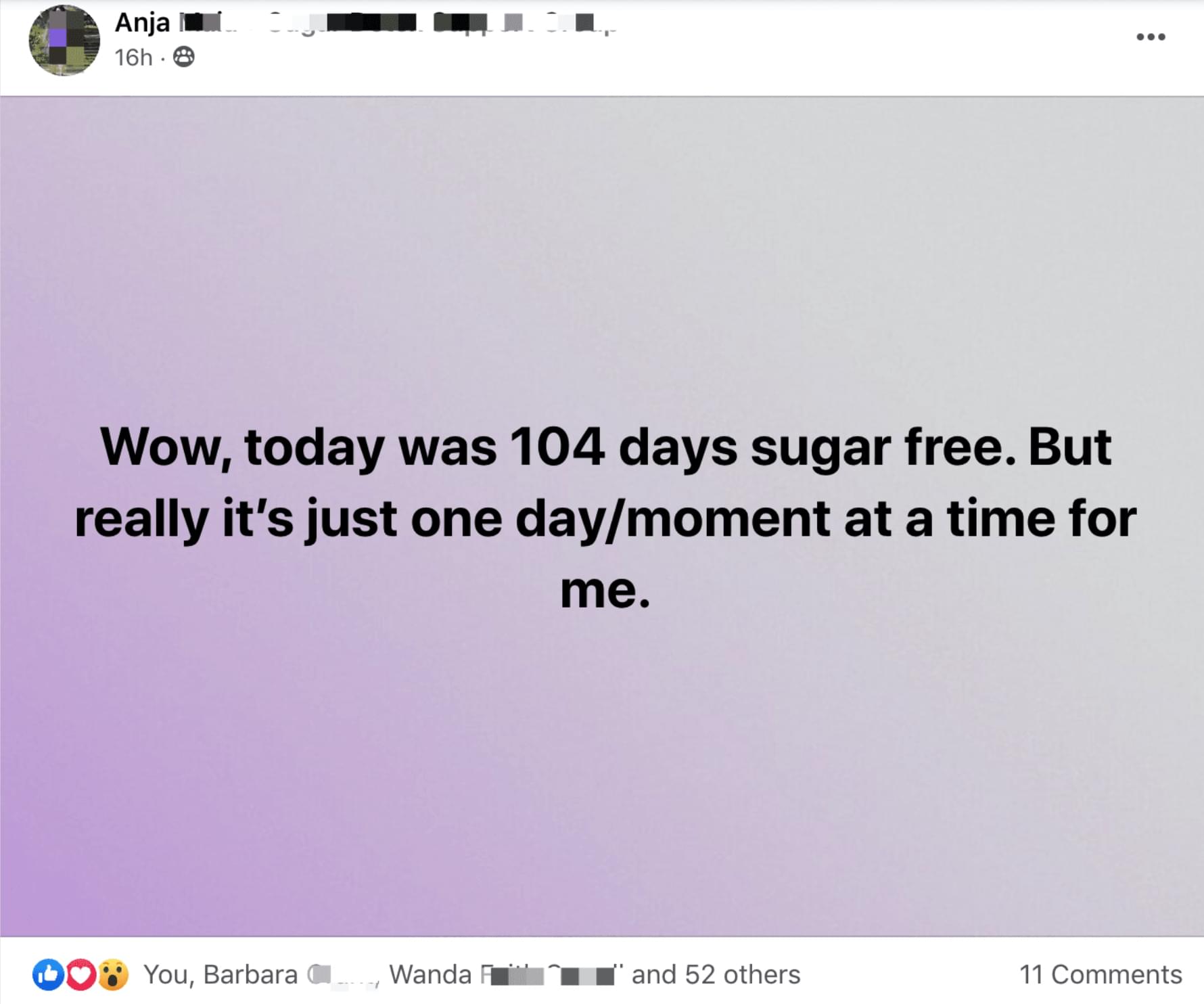1204x1004 pixels.
Task: Click the blue Like reaction icon
Action: pyautogui.click(x=48, y=975)
